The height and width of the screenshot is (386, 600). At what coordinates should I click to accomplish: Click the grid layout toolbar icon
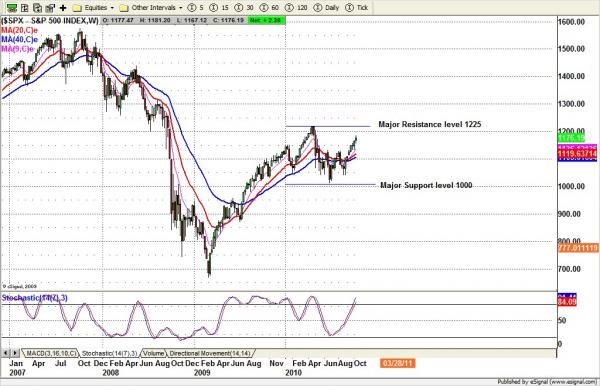24,8
